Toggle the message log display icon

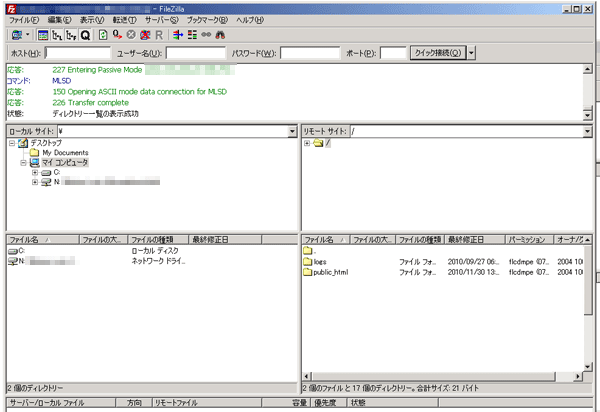click(43, 35)
